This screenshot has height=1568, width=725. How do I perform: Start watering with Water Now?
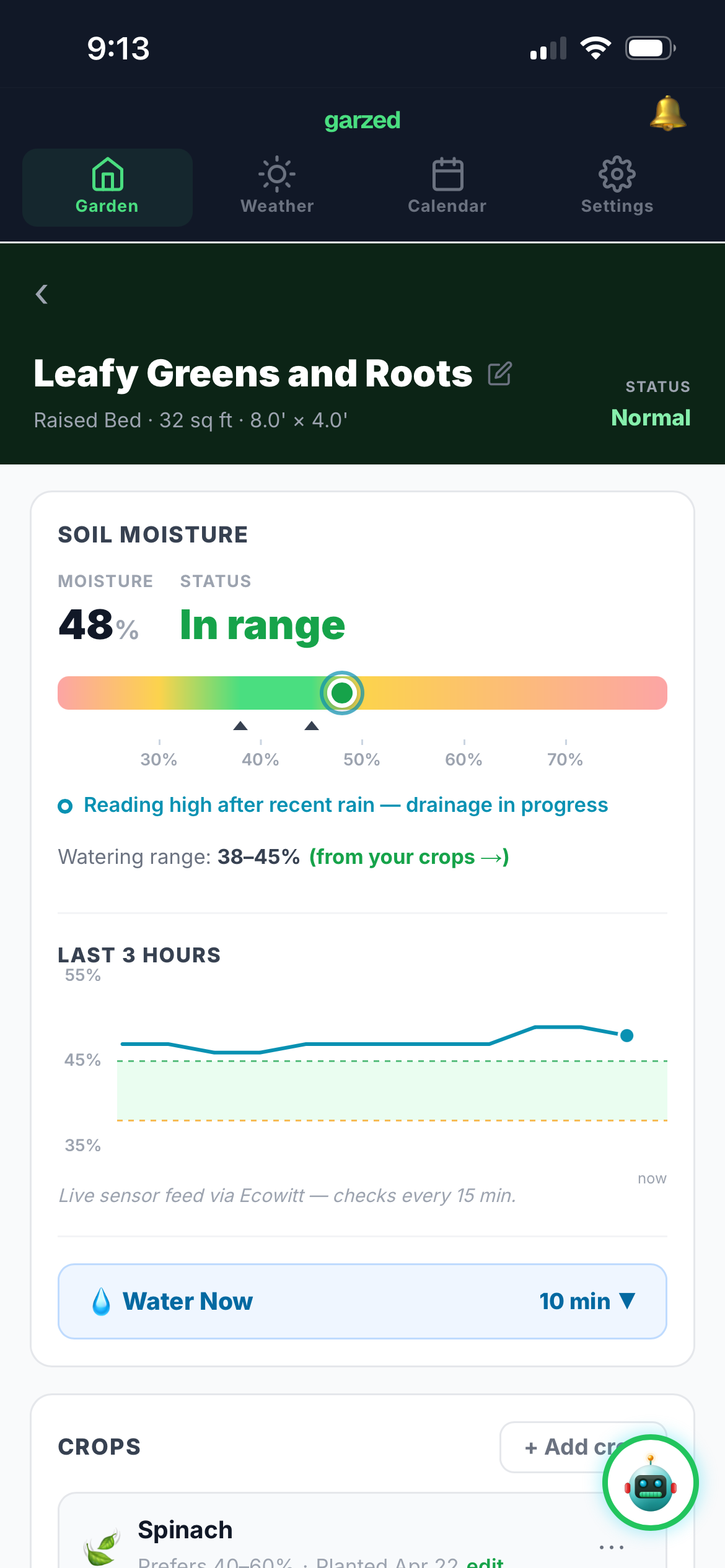pyautogui.click(x=362, y=1301)
